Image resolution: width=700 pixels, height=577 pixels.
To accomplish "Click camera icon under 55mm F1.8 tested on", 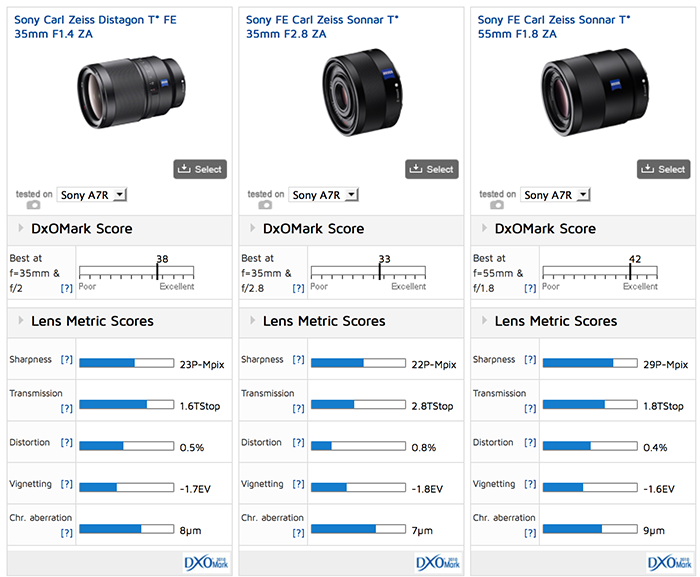I will [x=496, y=205].
